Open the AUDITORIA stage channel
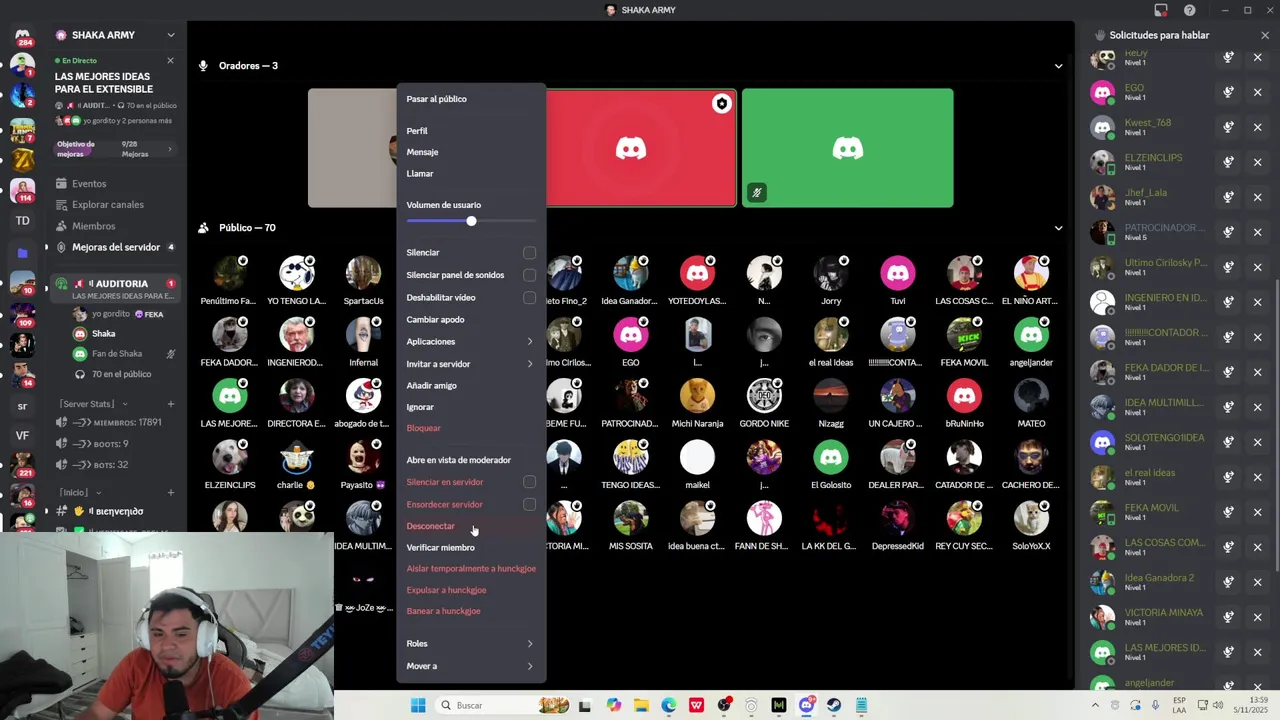This screenshot has width=1280, height=720. 115,289
